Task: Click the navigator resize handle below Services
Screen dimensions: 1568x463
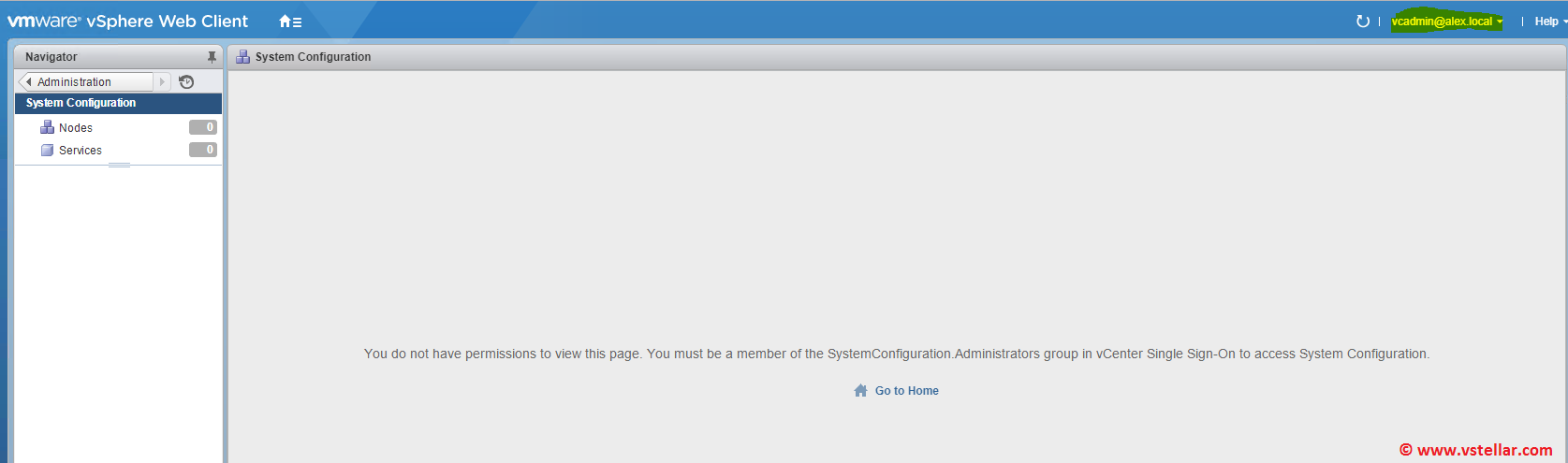Action: [119, 166]
